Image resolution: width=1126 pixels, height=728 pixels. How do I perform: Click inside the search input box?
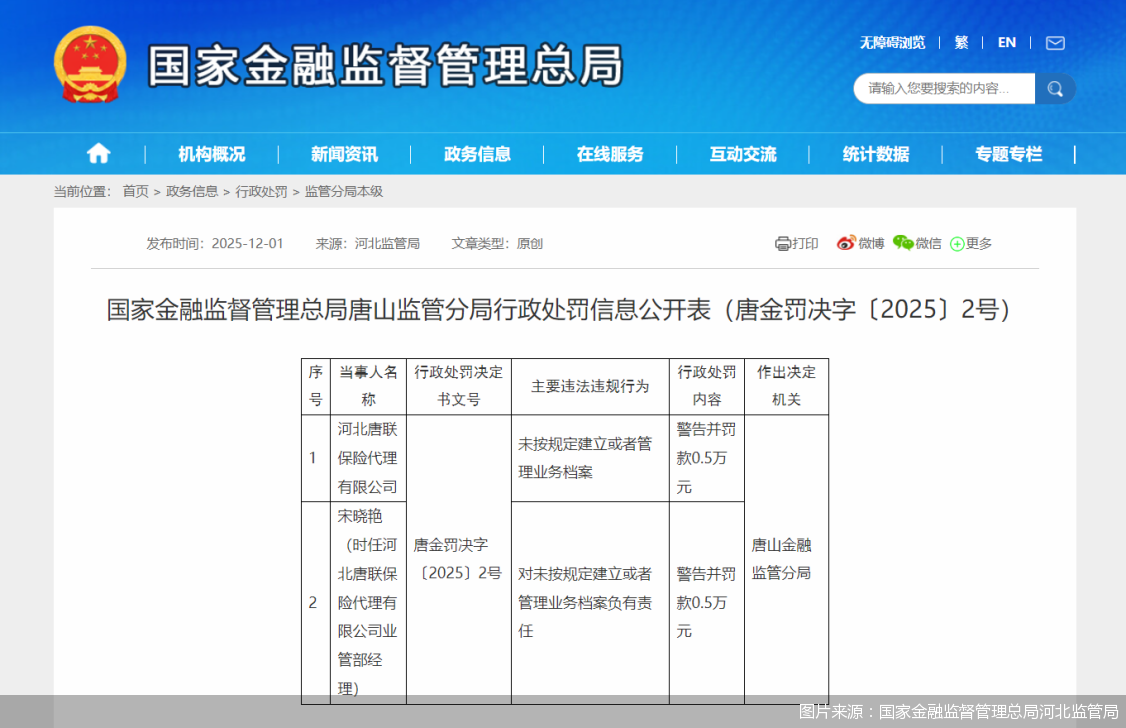(x=940, y=89)
